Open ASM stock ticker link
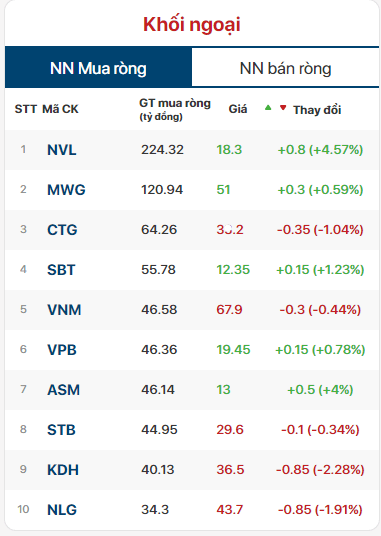The width and height of the screenshot is (381, 536). 64,390
